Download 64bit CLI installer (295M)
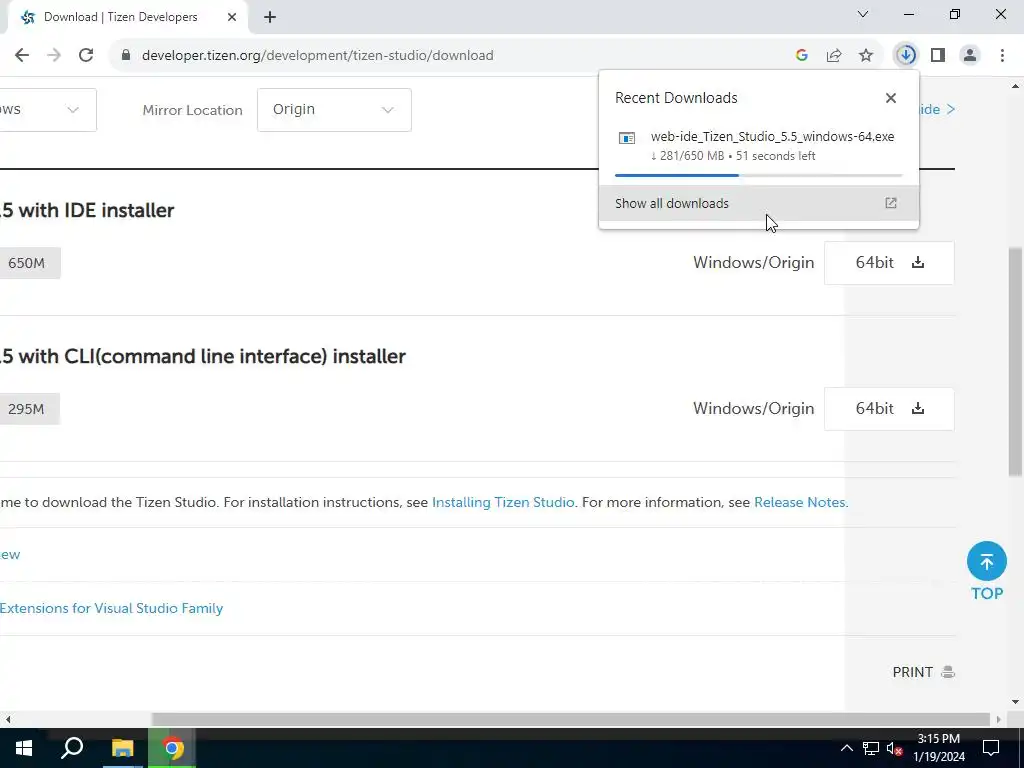The image size is (1024, 768). pyautogui.click(x=889, y=409)
